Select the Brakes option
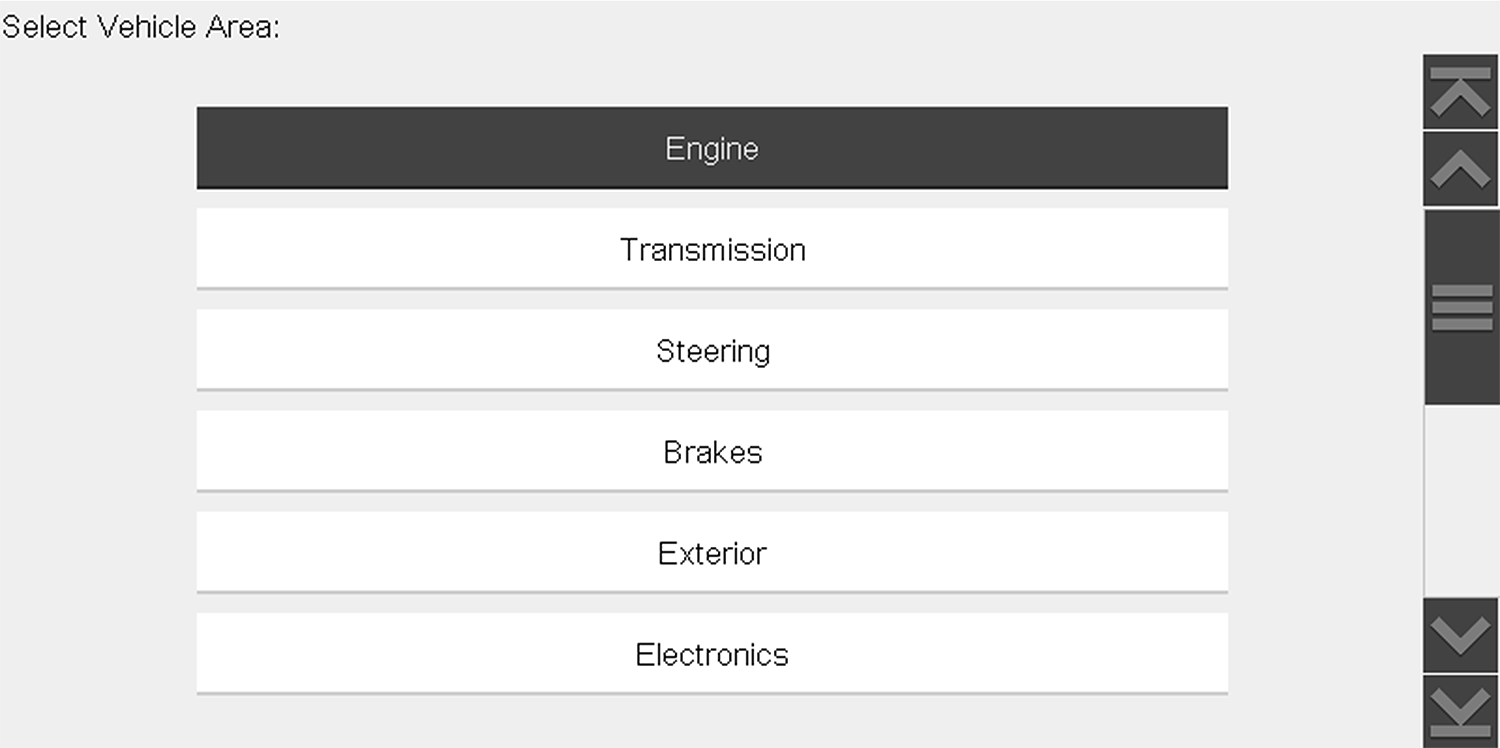The image size is (1500, 748). point(711,452)
